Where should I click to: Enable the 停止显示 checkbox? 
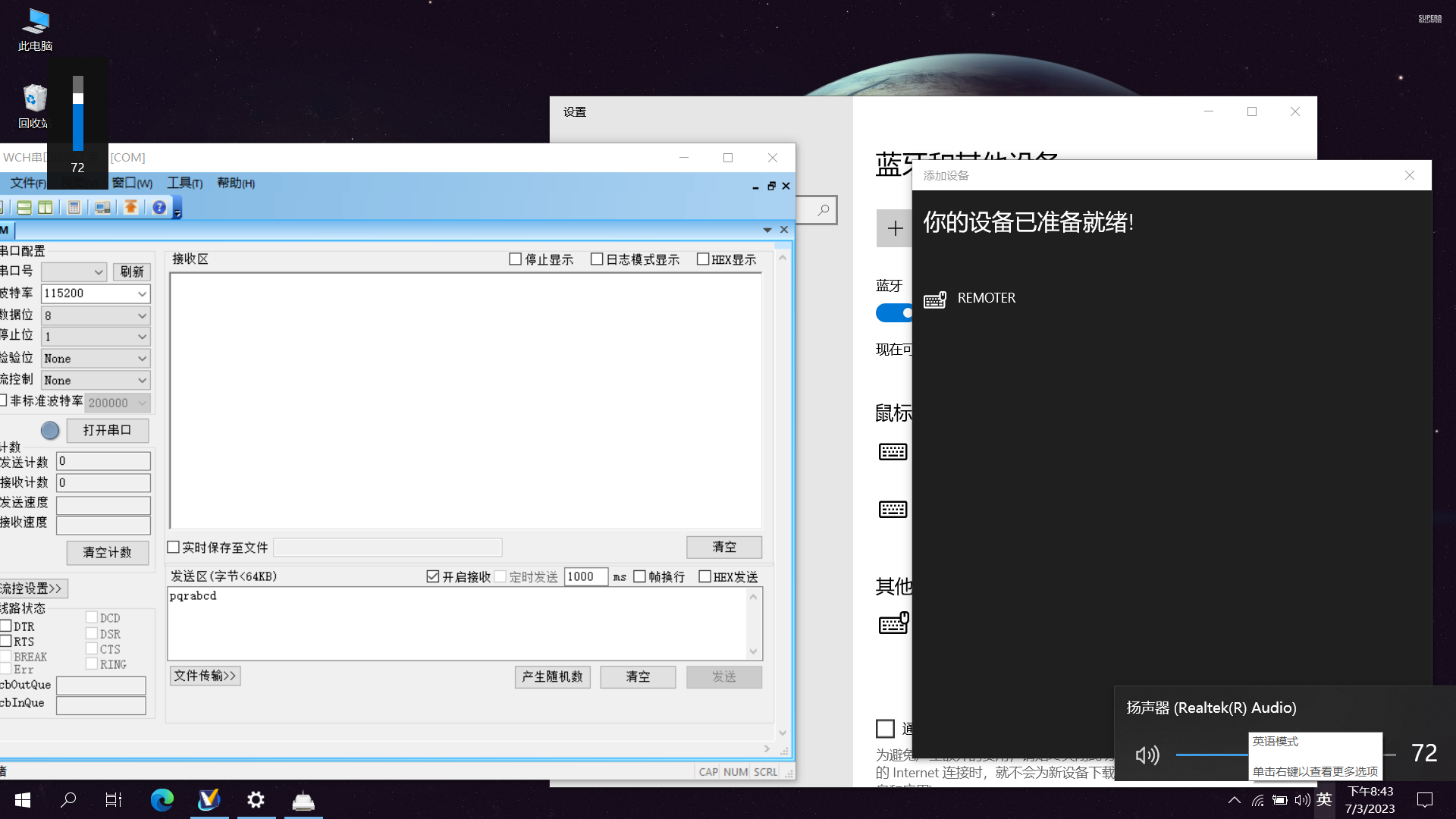click(x=516, y=259)
